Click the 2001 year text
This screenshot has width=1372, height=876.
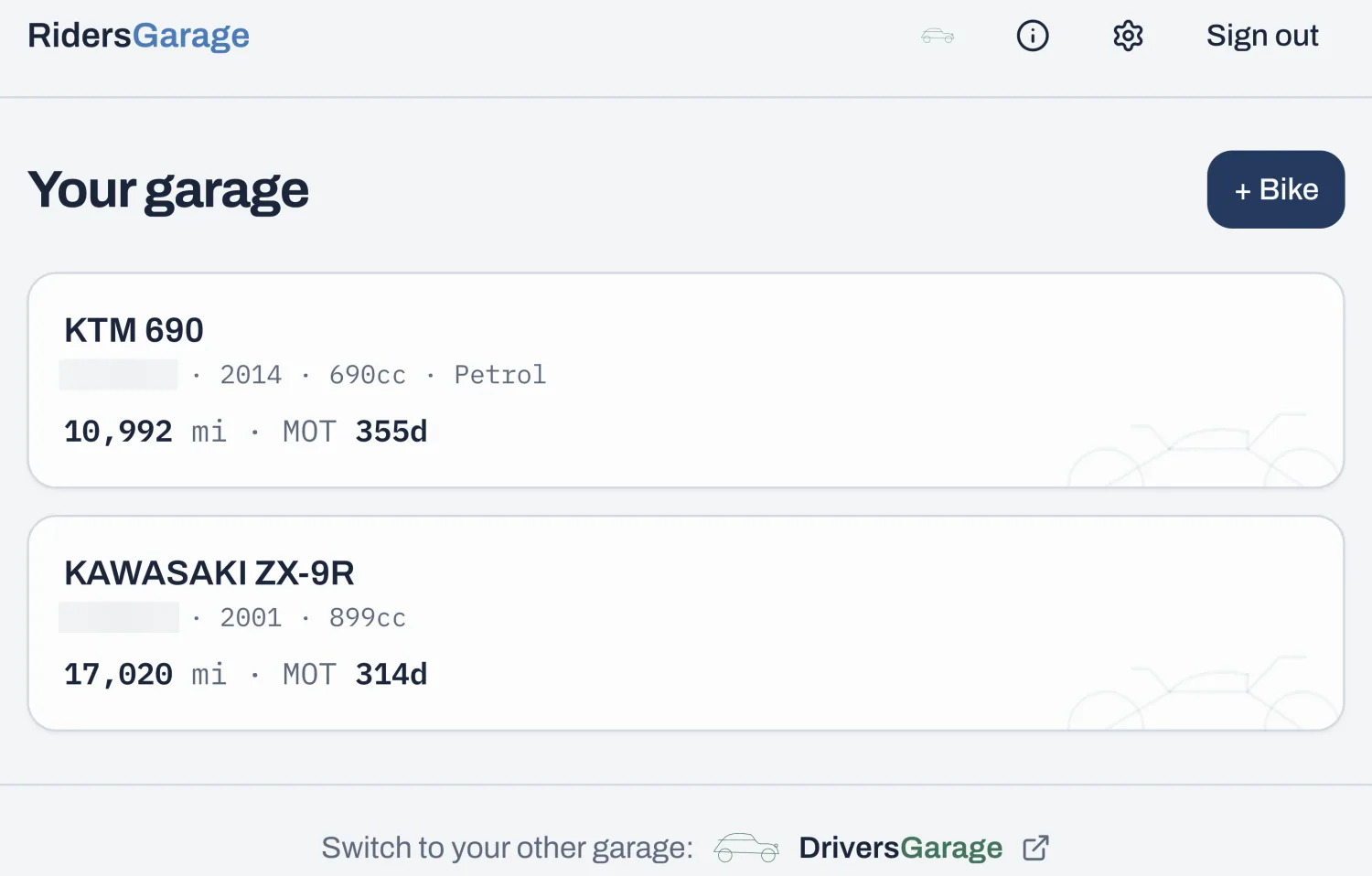[251, 618]
